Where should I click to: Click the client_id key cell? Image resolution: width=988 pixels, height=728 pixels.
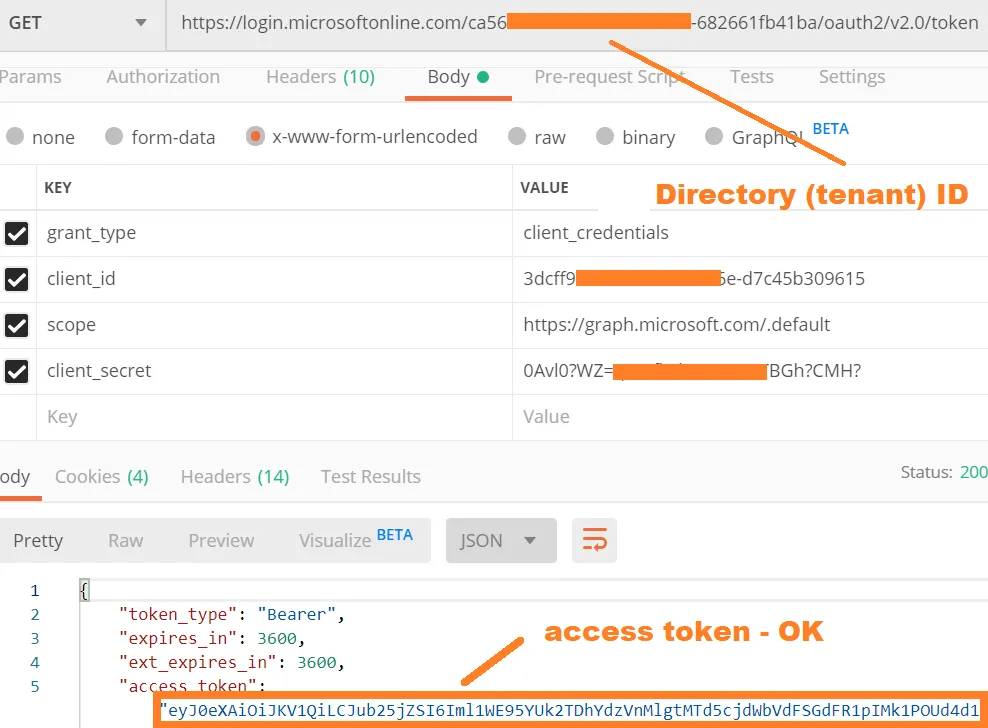[x=275, y=279]
